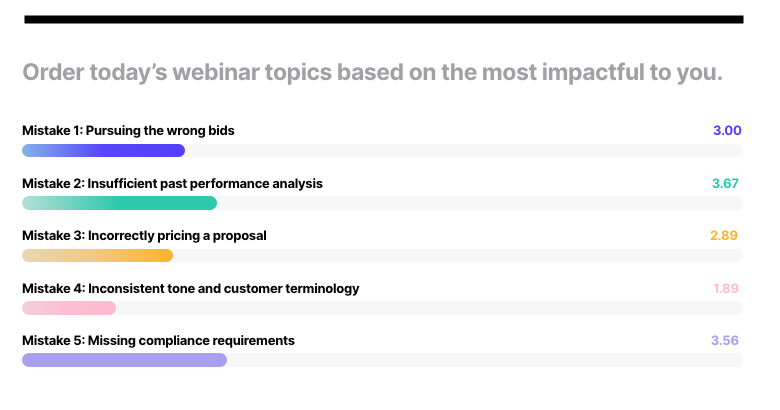Click the poll heading about webinar topics
780x410 pixels.
click(372, 73)
